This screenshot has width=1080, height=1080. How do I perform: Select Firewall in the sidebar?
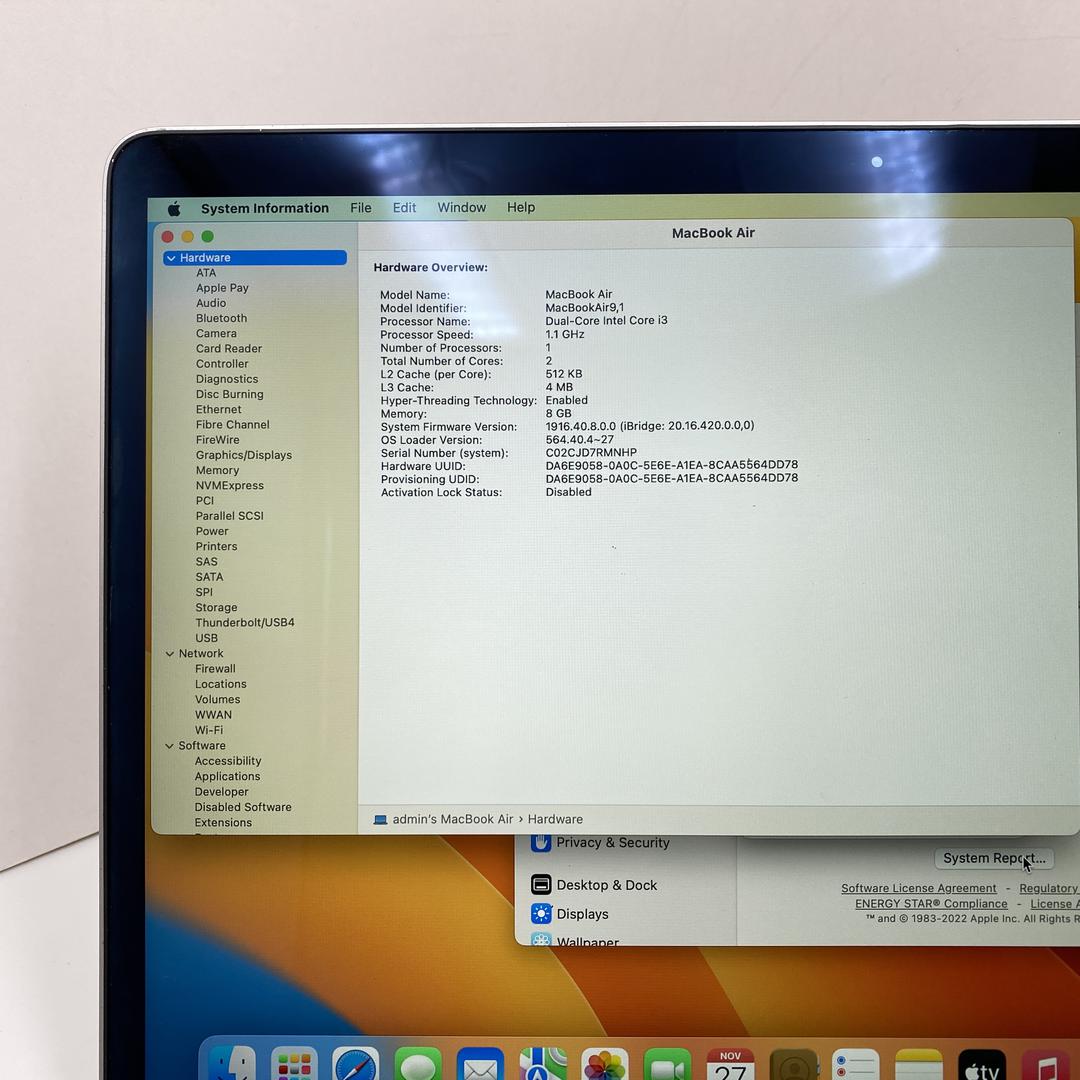point(215,669)
